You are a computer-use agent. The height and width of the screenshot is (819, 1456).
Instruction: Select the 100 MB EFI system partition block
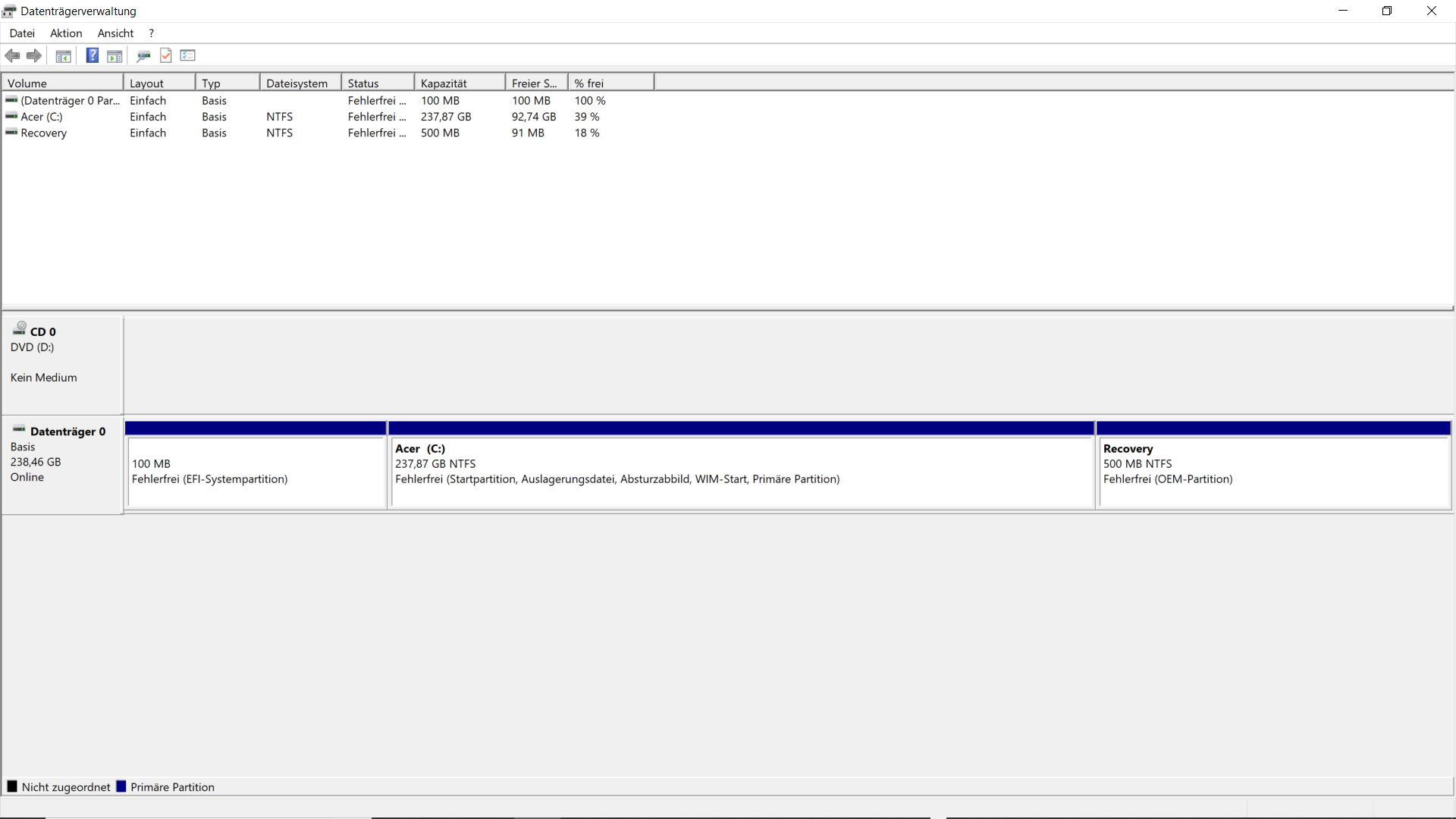[256, 470]
